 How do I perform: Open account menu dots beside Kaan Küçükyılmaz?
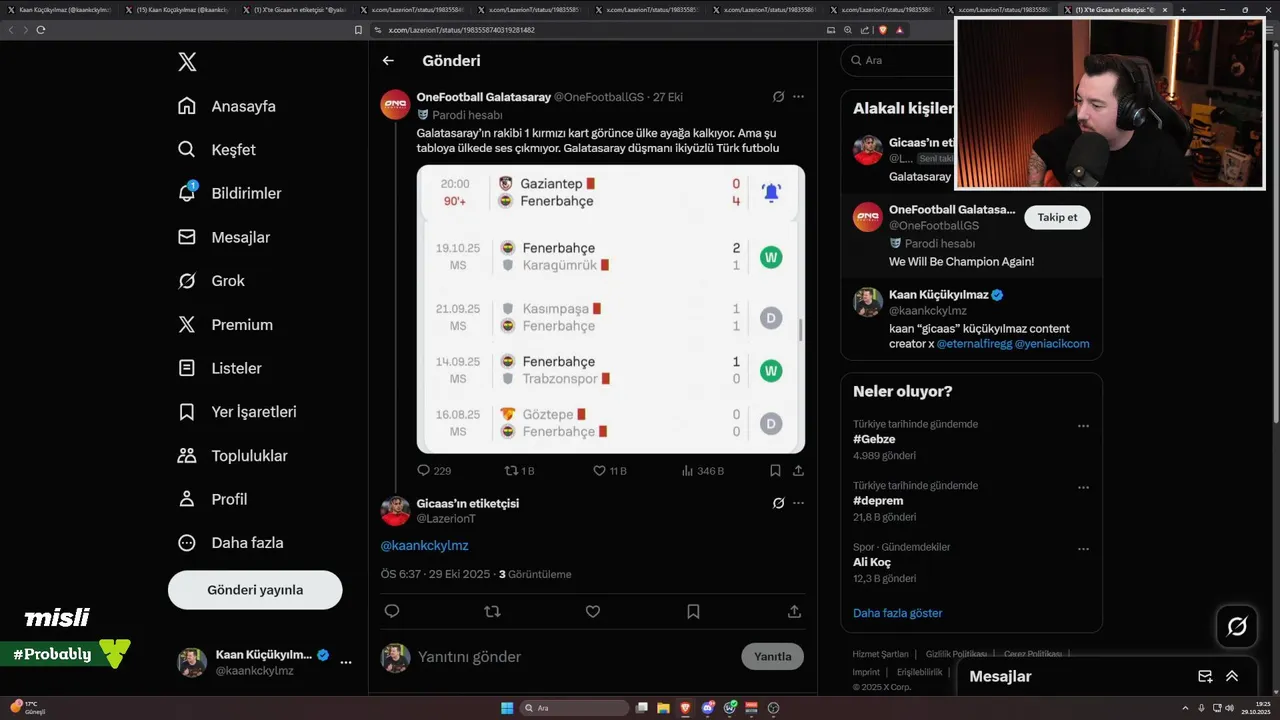[346, 662]
